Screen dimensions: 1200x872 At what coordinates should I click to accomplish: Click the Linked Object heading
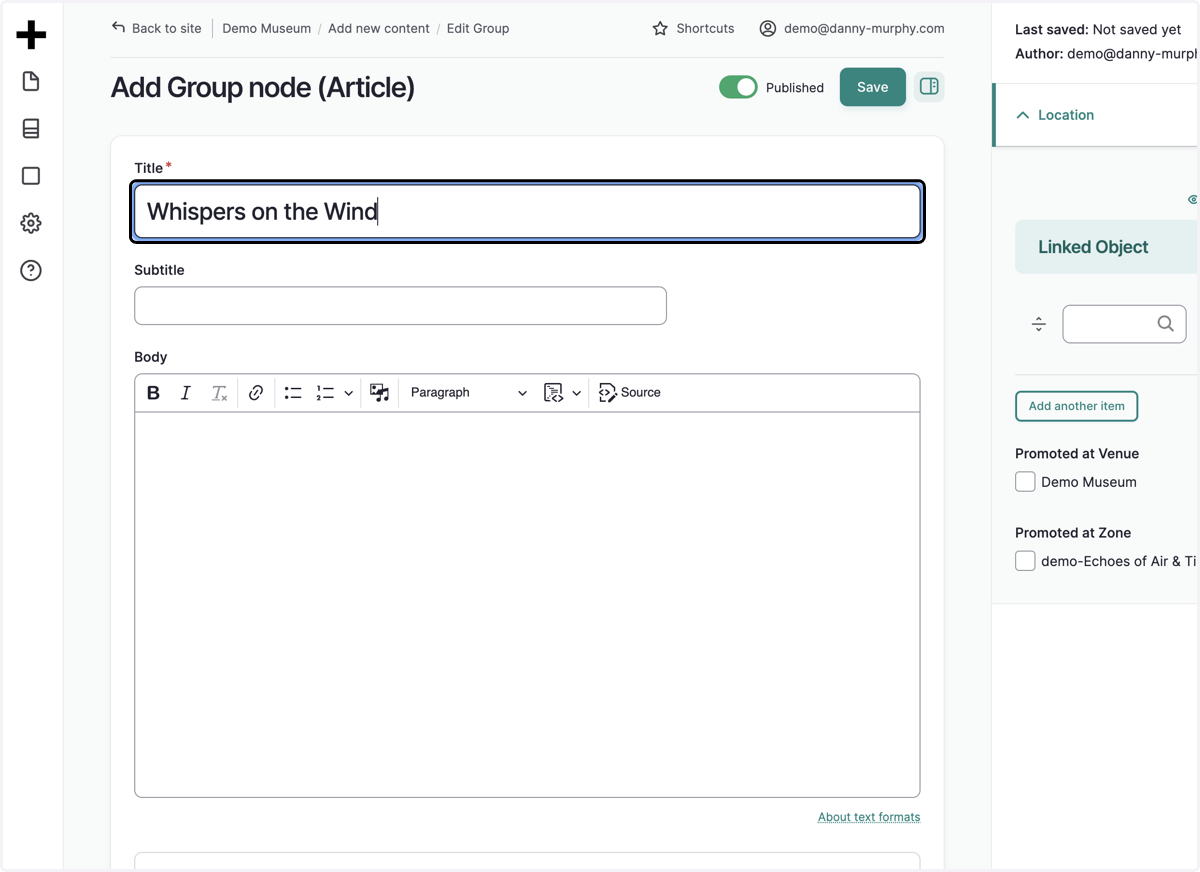tap(1093, 247)
